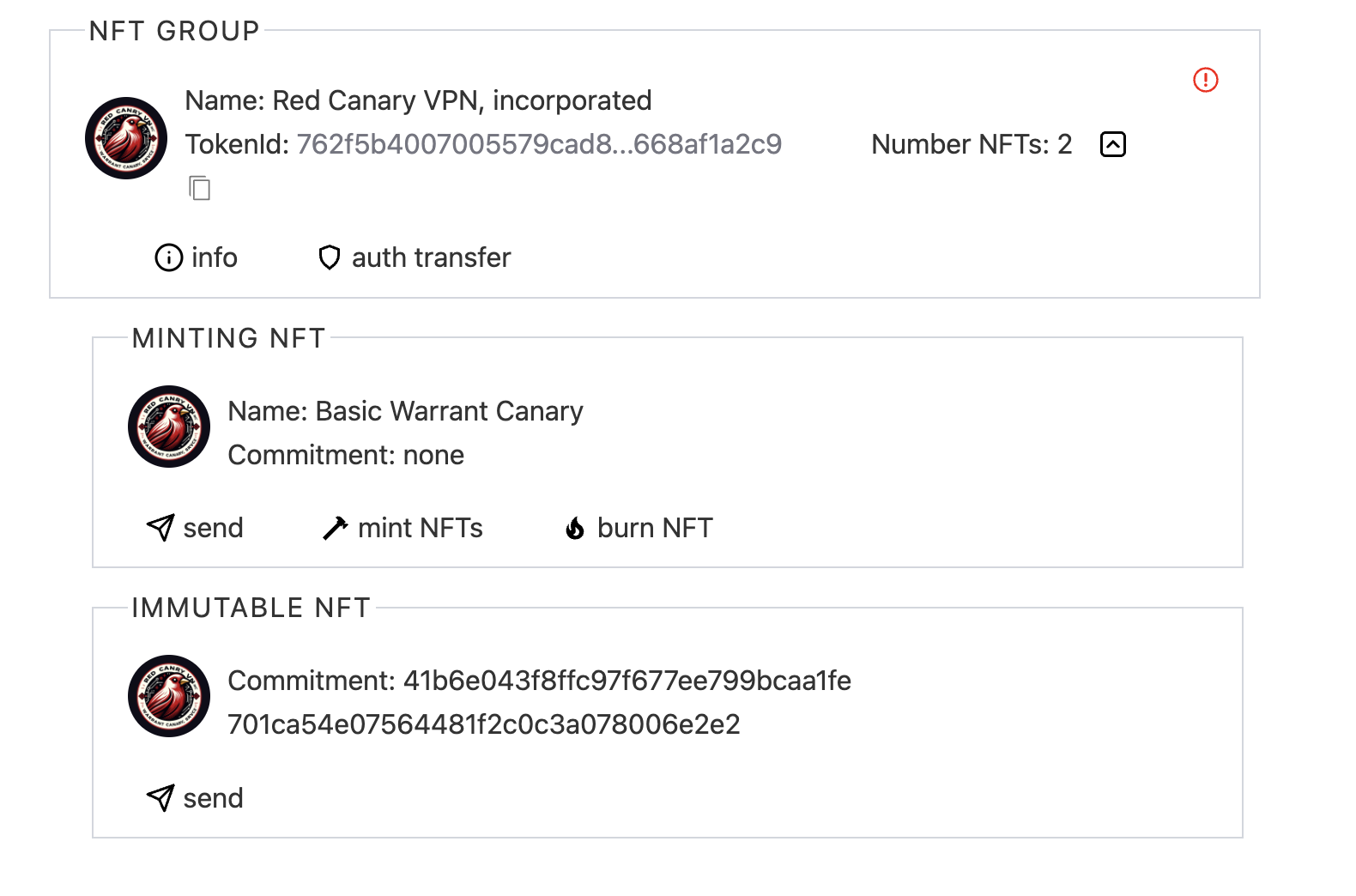Collapse the NFT group with the chevron
The height and width of the screenshot is (896, 1356).
click(1112, 144)
